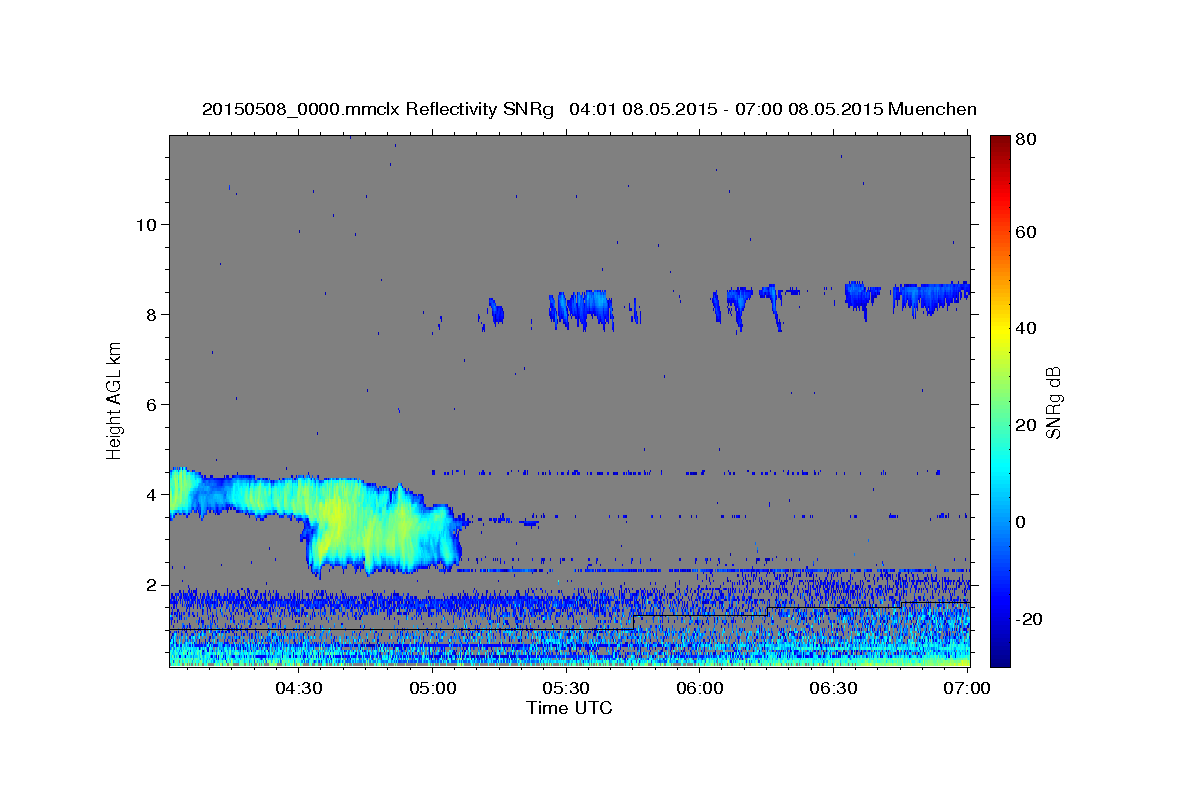
Task: Click the plot title text
Action: [589, 109]
